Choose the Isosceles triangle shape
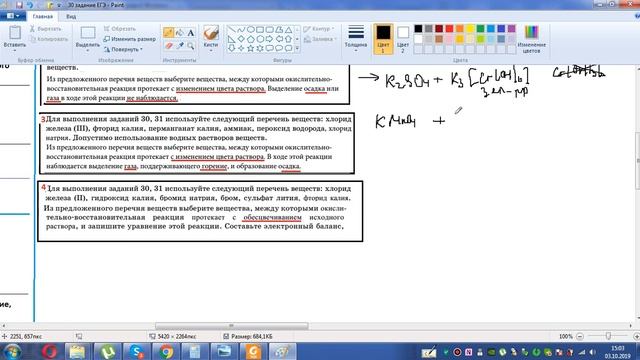This screenshot has width=640, height=360. point(289,30)
